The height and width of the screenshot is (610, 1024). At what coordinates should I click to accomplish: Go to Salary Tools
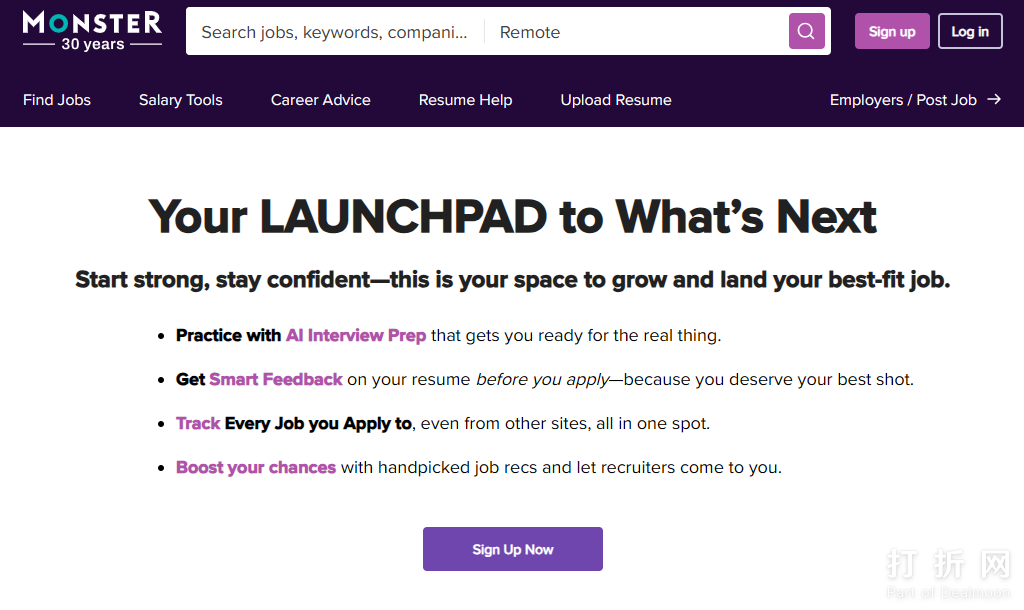coord(181,100)
